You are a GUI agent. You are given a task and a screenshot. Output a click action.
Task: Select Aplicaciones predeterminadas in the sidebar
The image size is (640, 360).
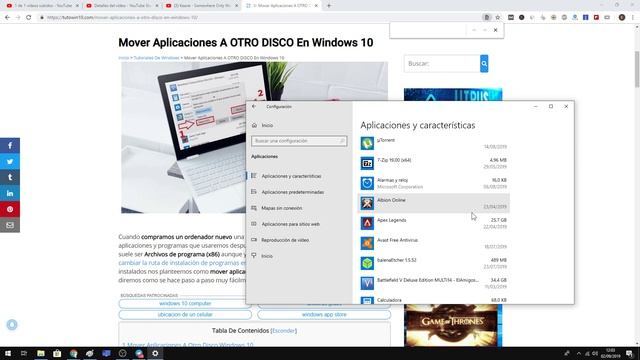(x=292, y=192)
